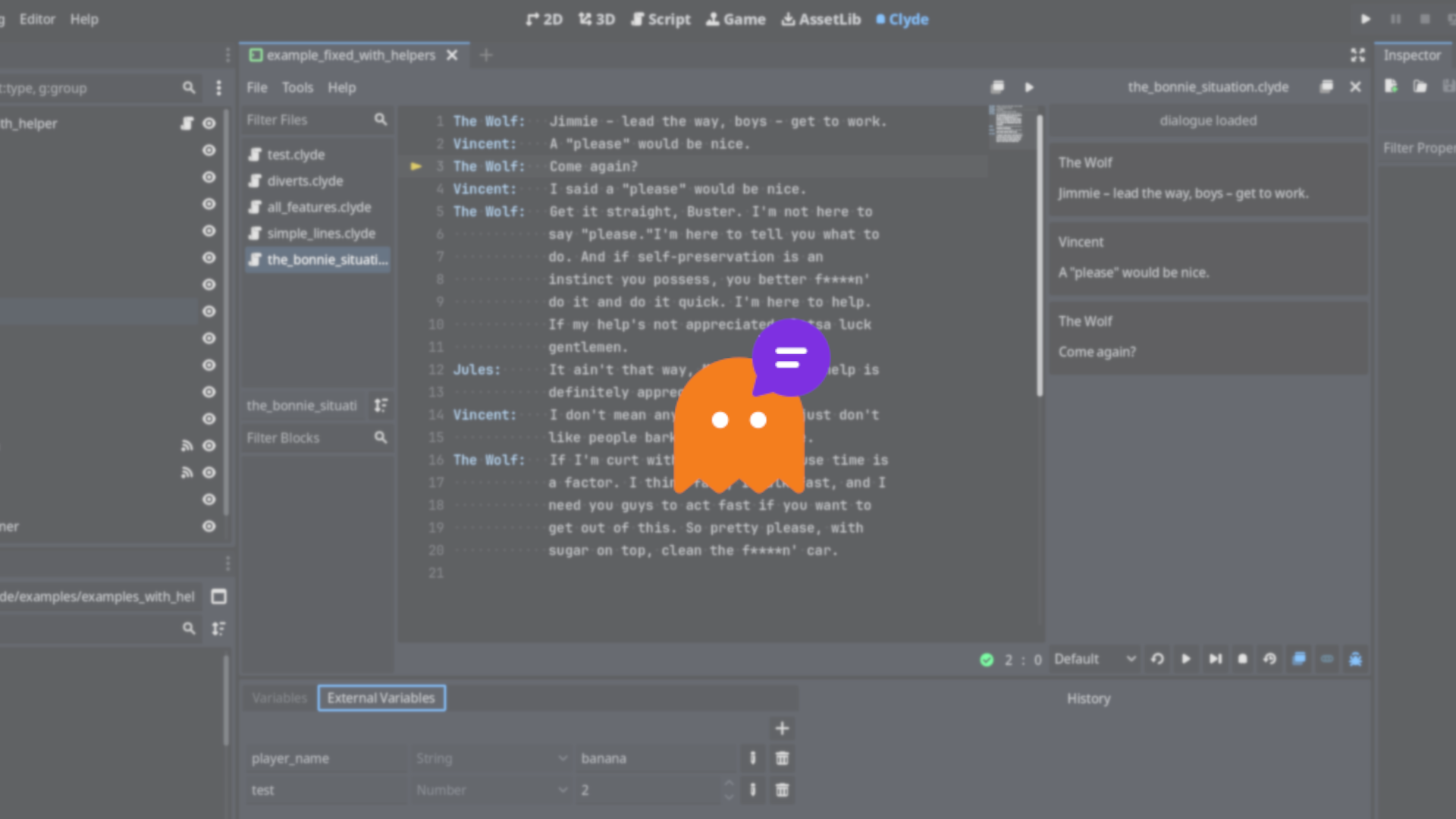Open the scene dock three-dot options menu
Viewport: 1456px width, 819px height.
point(227,55)
